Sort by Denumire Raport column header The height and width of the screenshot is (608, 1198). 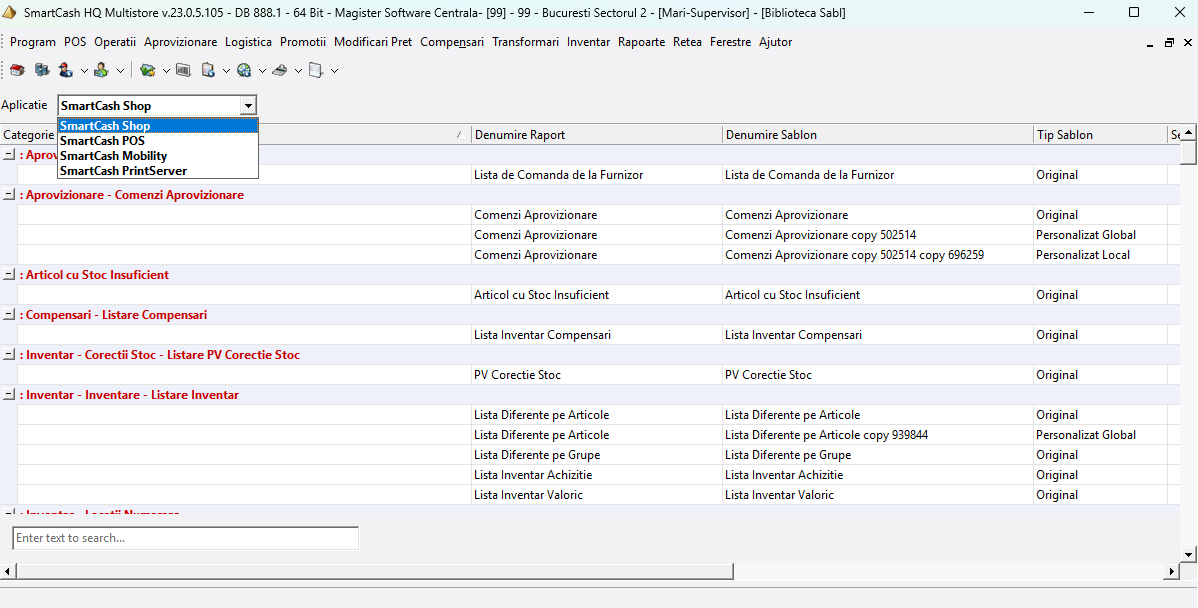pos(597,134)
